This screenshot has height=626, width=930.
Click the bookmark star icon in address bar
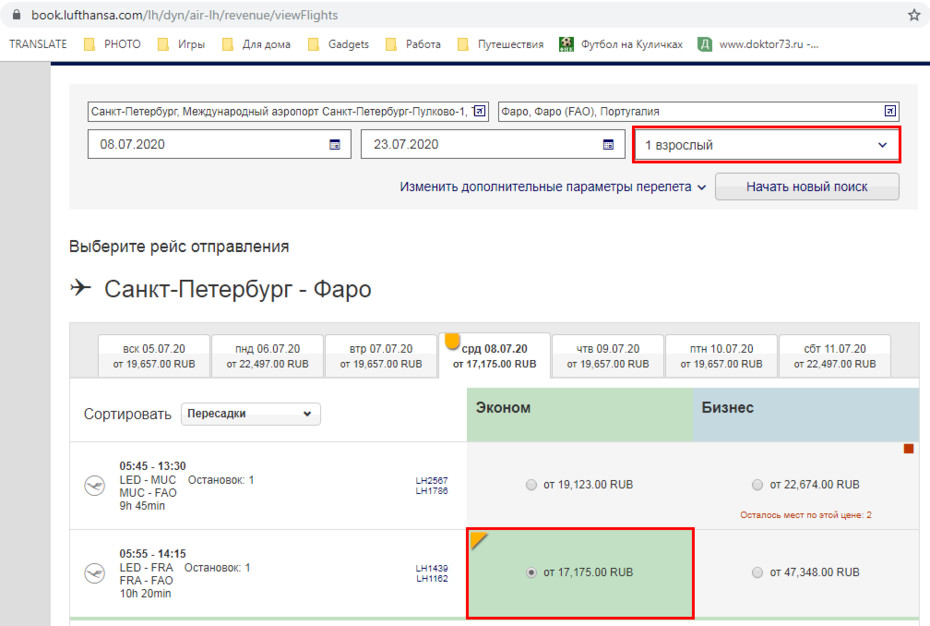coord(914,15)
